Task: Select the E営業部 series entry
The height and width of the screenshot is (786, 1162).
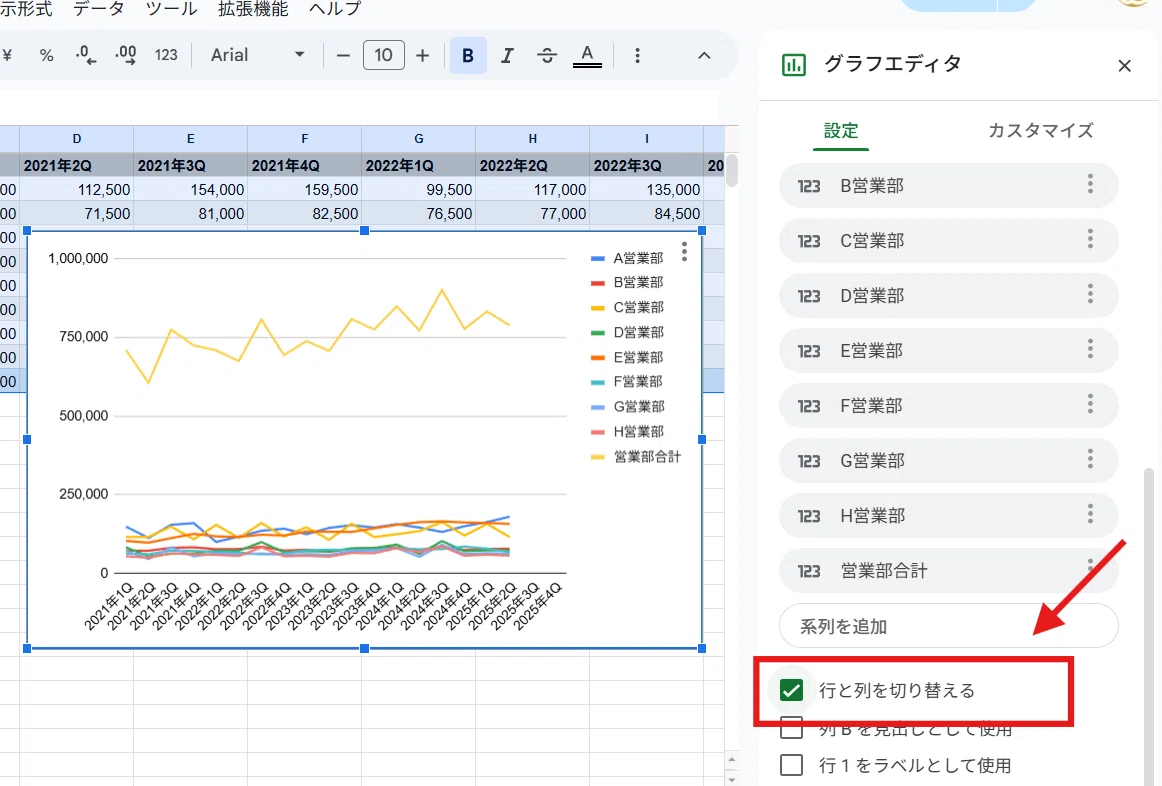Action: pos(948,350)
